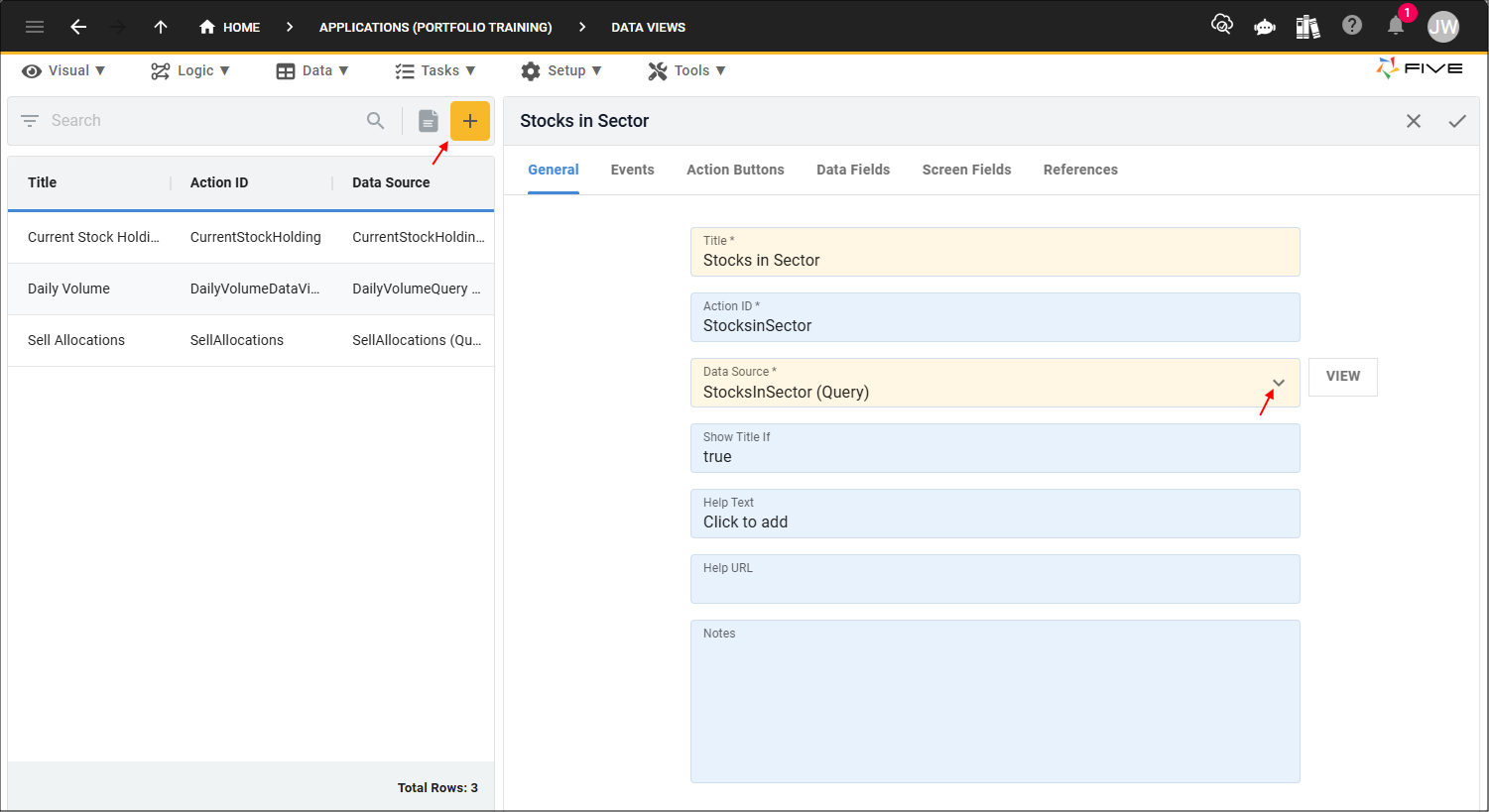Switch to the References tab
The width and height of the screenshot is (1489, 812).
[1080, 170]
